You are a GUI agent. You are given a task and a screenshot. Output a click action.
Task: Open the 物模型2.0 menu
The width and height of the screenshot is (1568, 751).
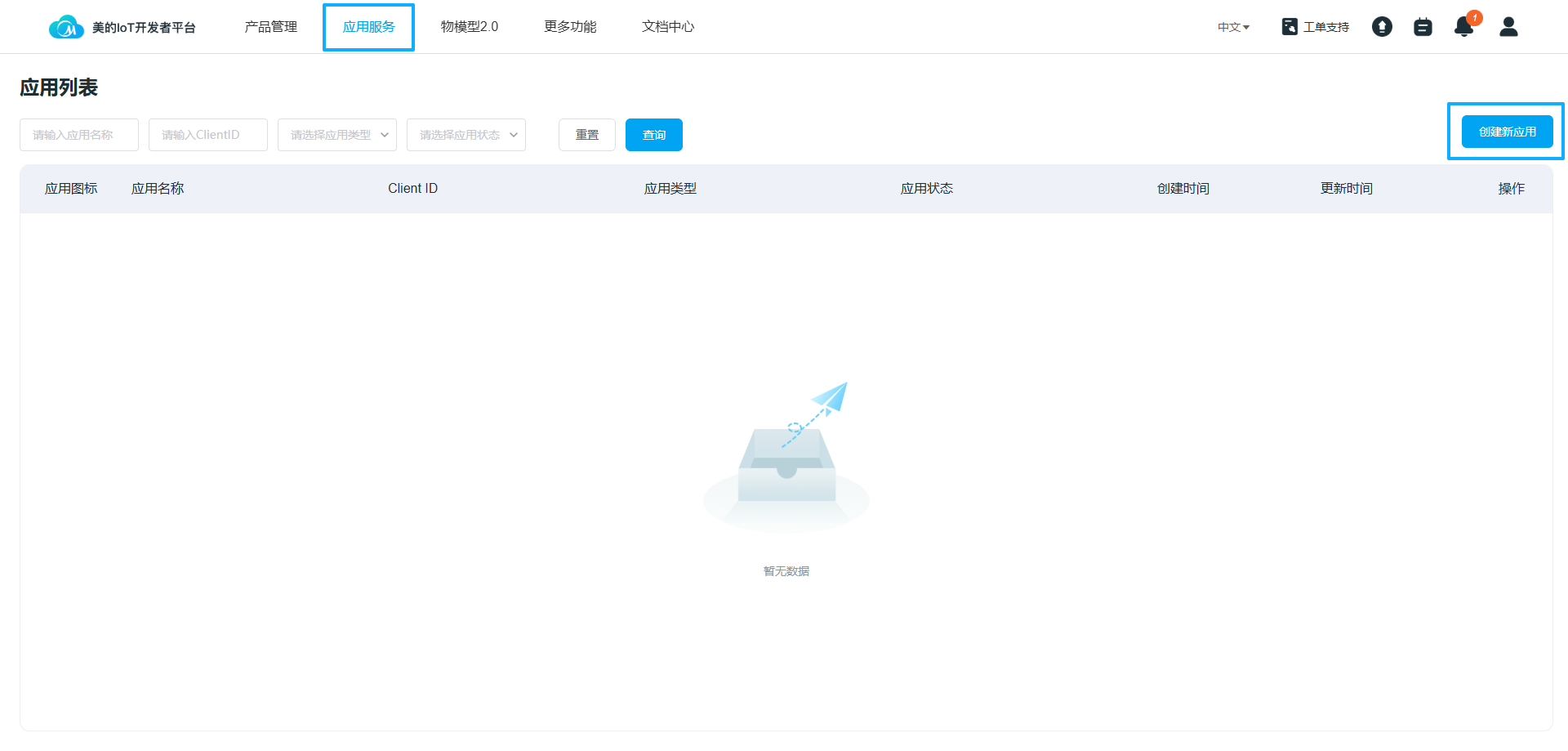point(470,27)
